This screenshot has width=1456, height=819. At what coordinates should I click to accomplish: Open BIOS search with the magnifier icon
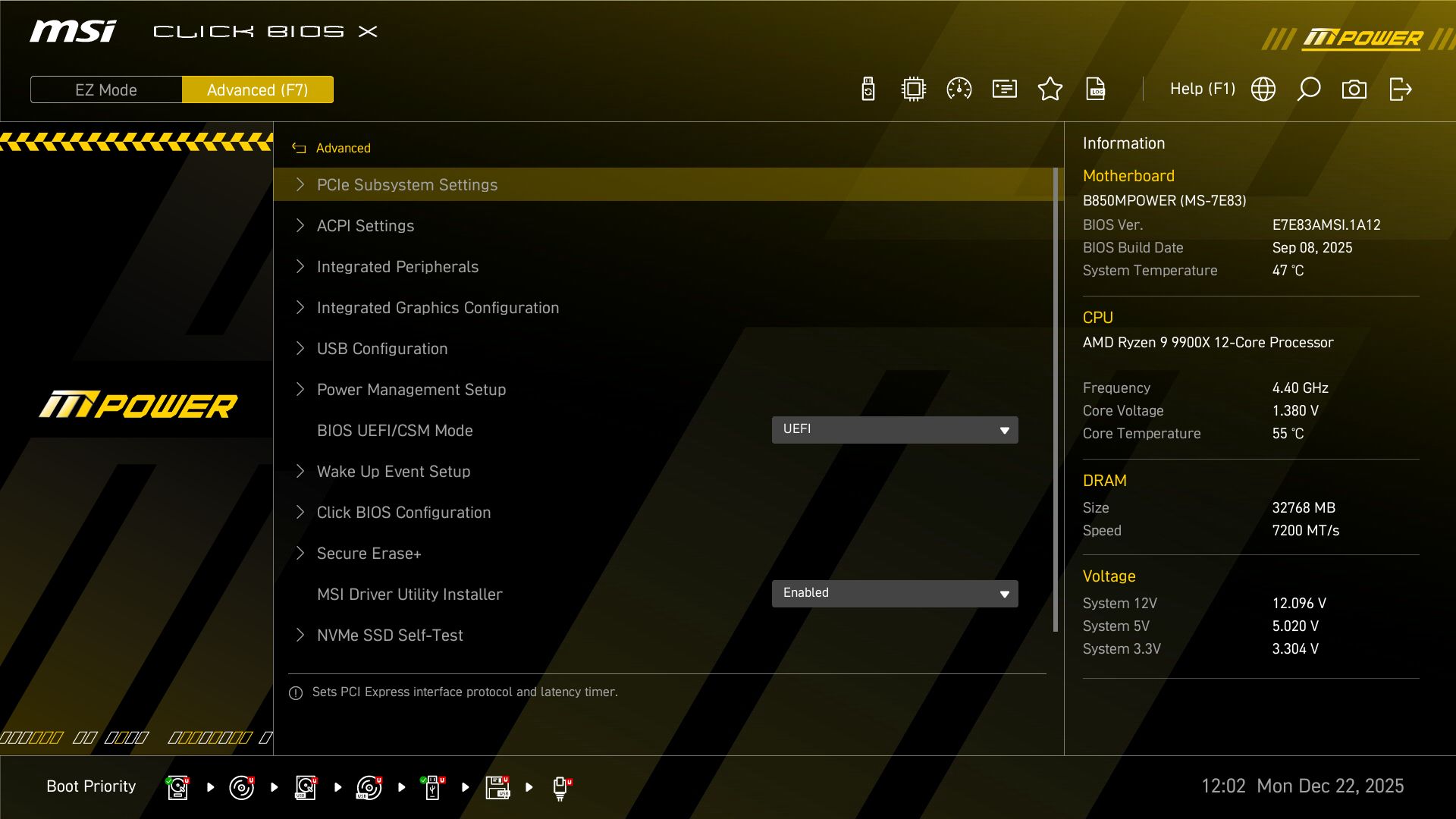point(1309,89)
